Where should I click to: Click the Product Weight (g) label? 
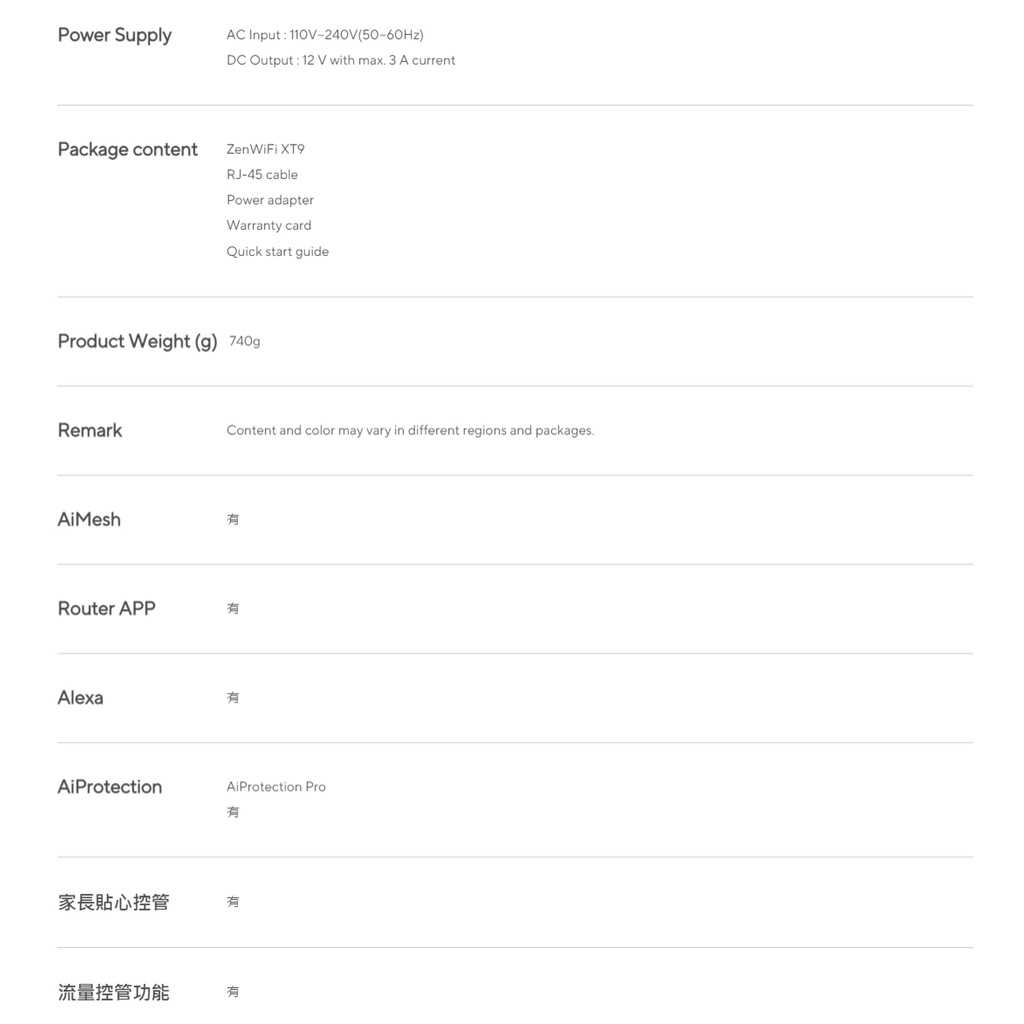137,341
